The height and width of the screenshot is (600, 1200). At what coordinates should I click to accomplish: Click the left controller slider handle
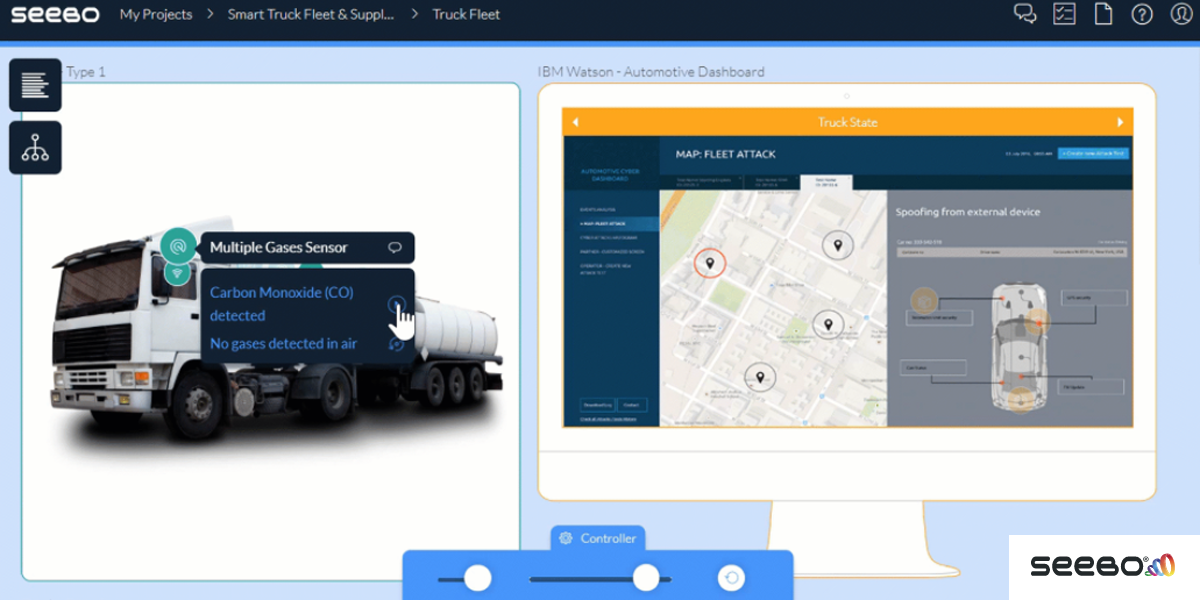coord(478,578)
